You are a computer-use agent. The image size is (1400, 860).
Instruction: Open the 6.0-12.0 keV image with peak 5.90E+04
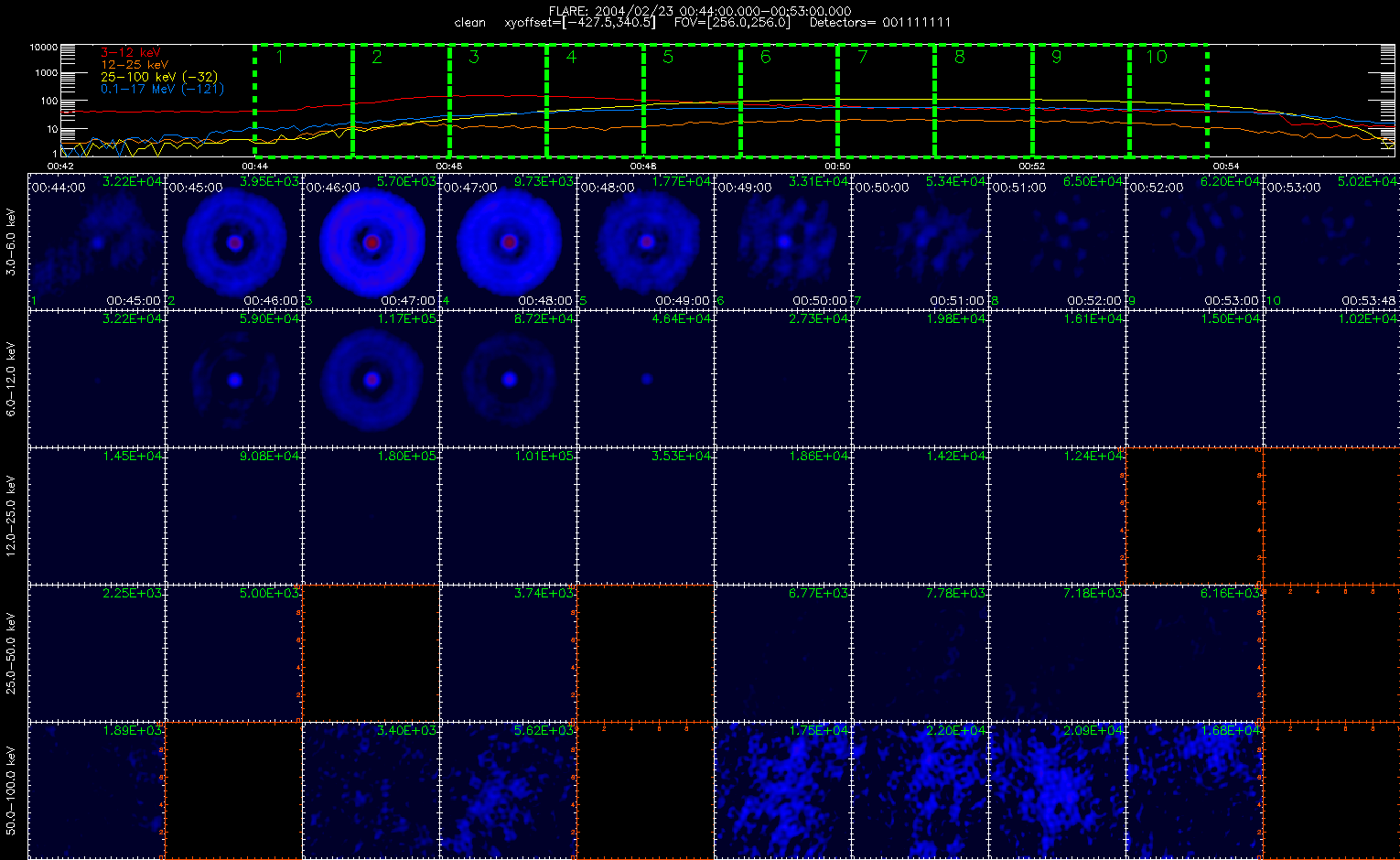(x=234, y=379)
